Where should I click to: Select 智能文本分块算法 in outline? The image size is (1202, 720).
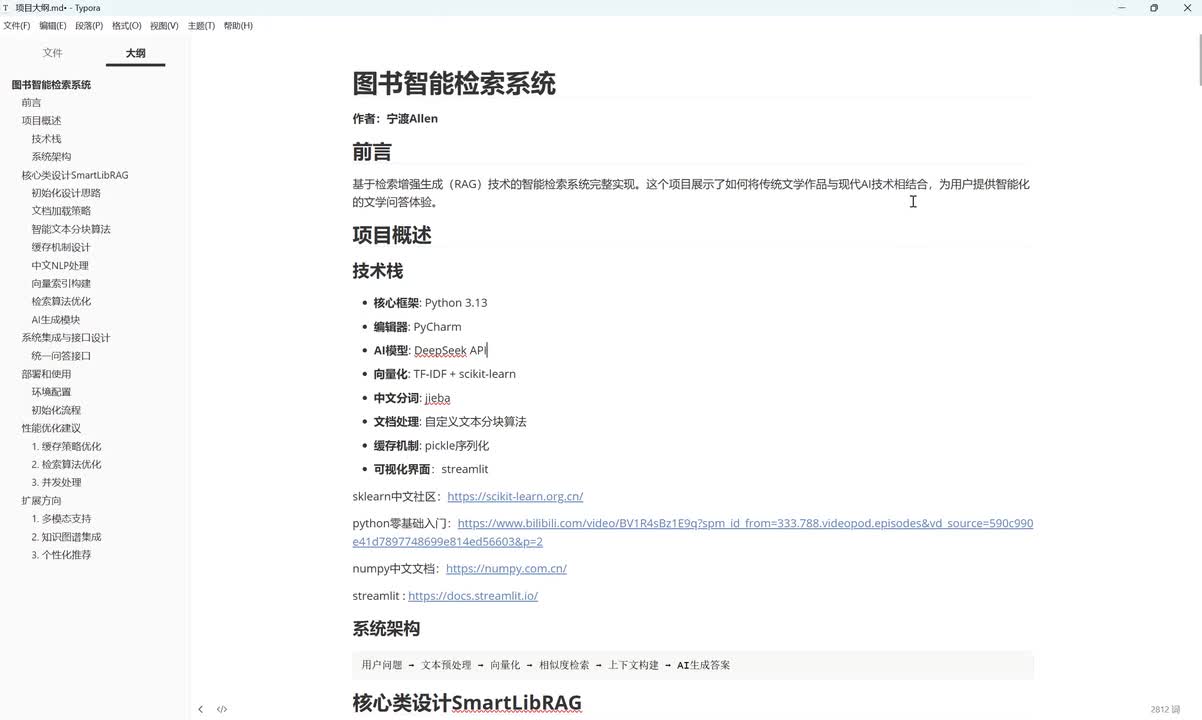click(x=71, y=229)
